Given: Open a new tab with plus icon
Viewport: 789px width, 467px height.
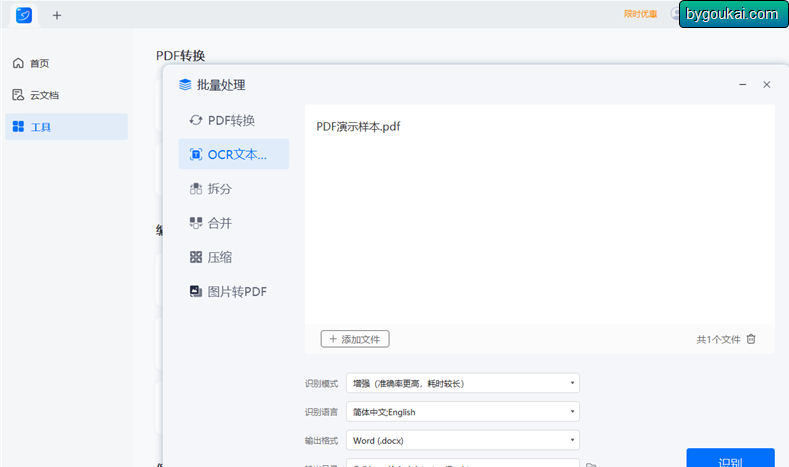Looking at the screenshot, I should pyautogui.click(x=57, y=16).
